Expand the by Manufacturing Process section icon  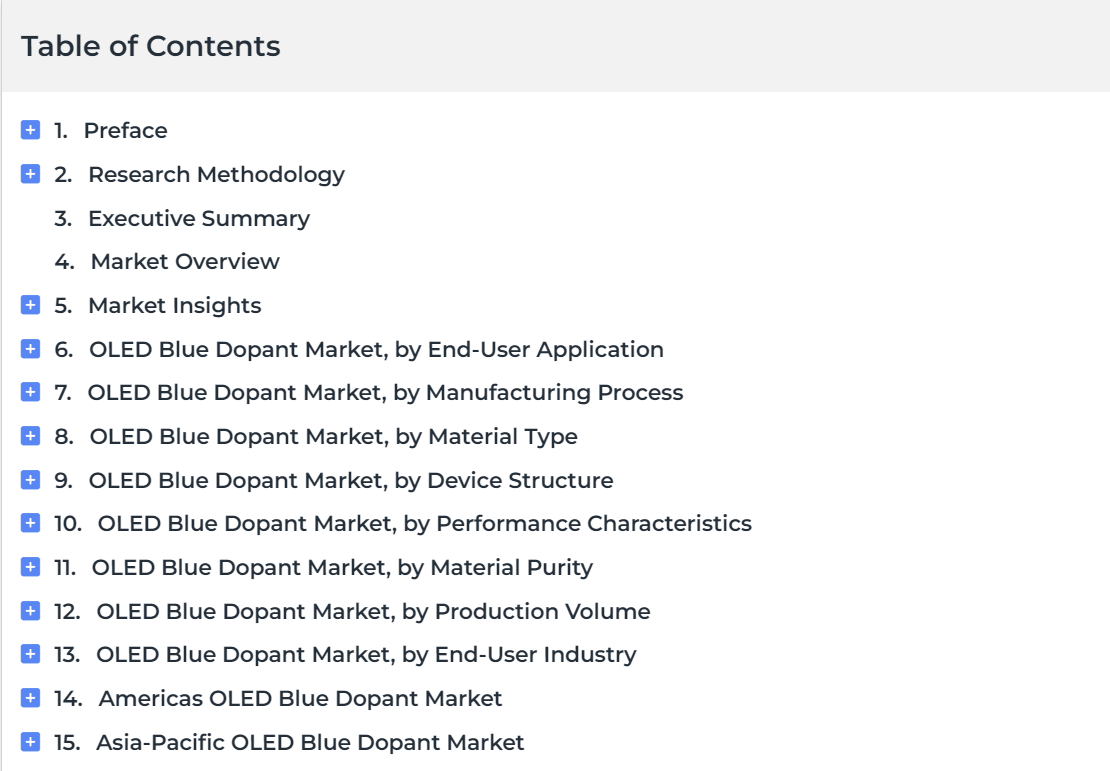(x=31, y=392)
